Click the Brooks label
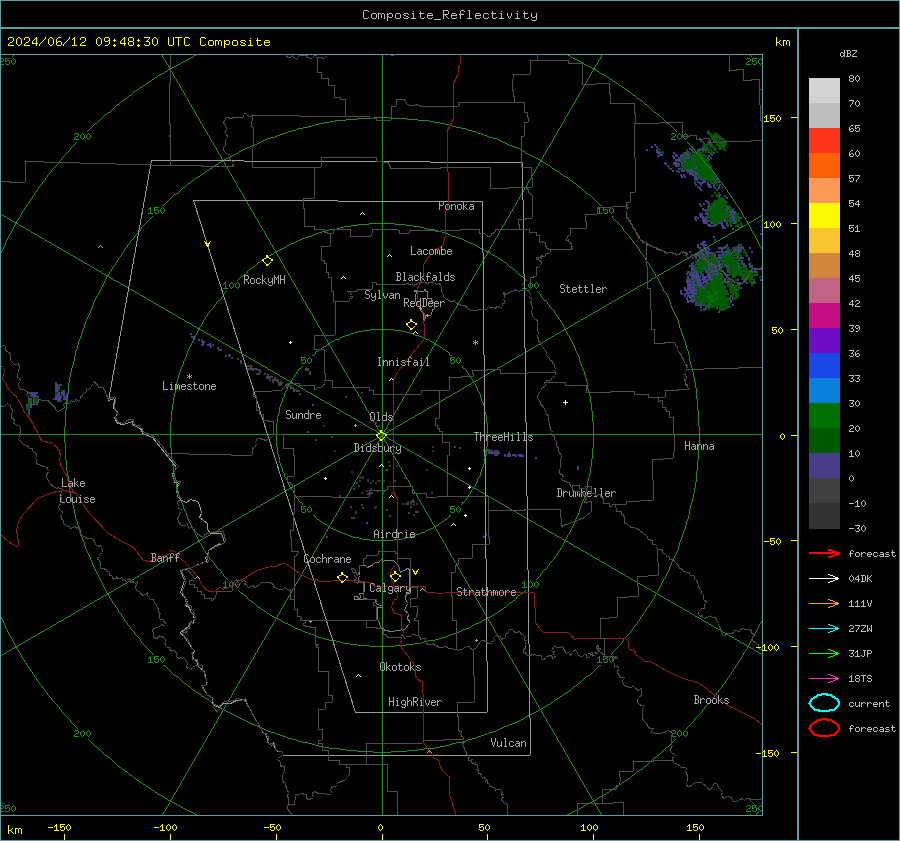Screen dimensions: 900x841 click(x=711, y=700)
